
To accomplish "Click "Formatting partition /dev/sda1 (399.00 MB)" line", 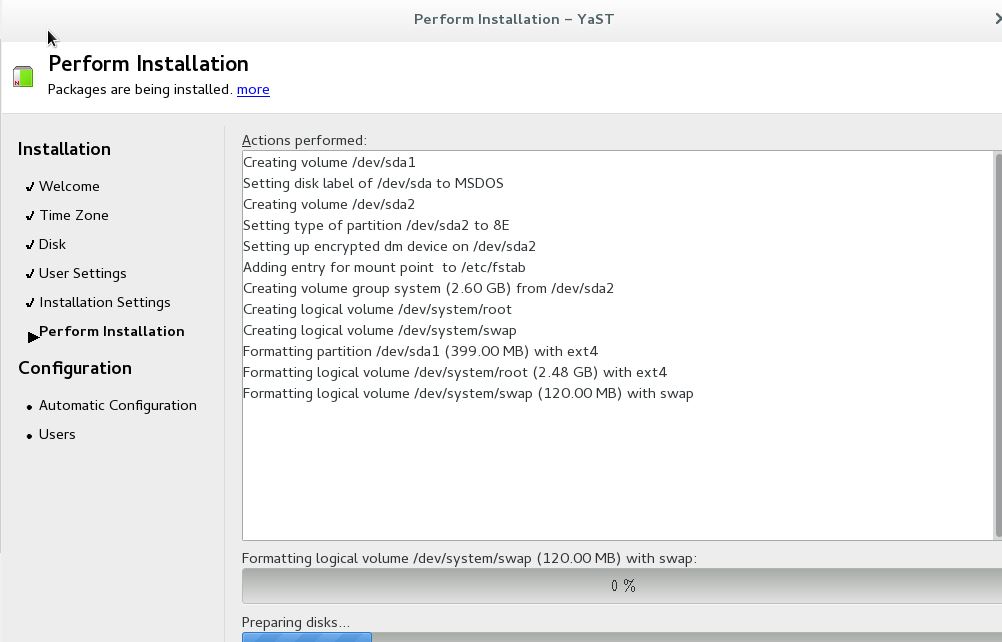I will pos(420,351).
